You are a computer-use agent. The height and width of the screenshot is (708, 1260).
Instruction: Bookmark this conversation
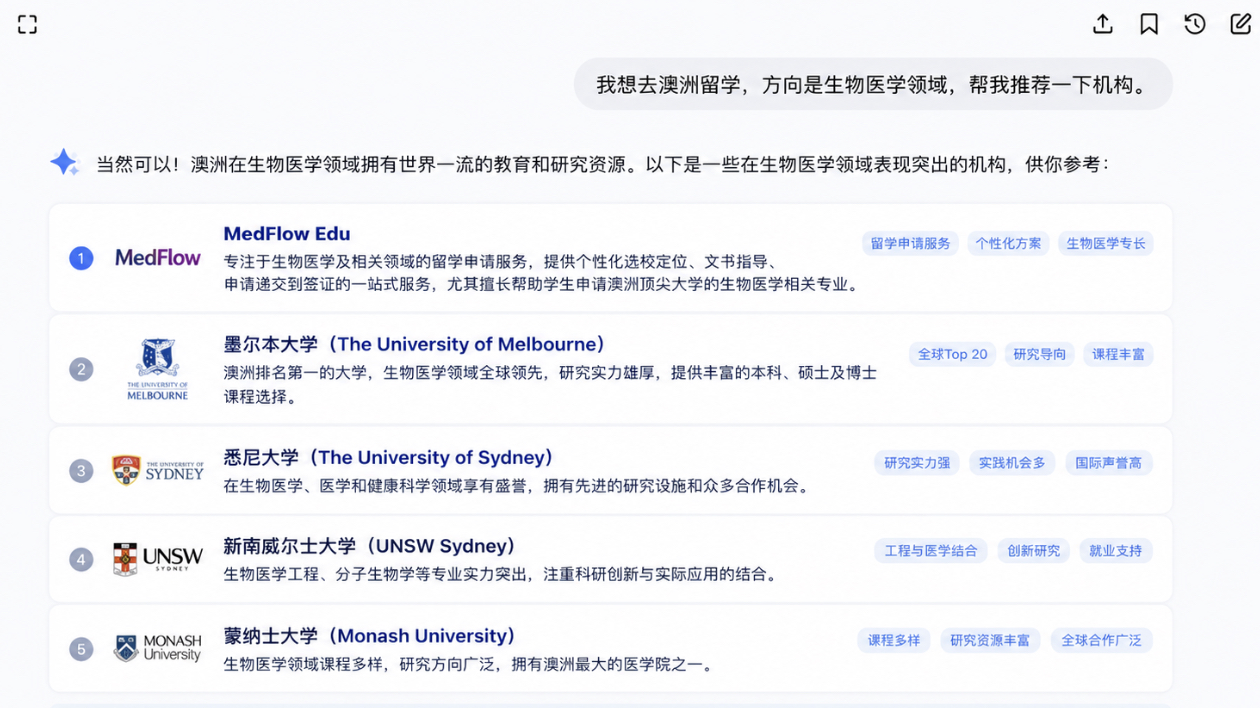click(x=1149, y=24)
